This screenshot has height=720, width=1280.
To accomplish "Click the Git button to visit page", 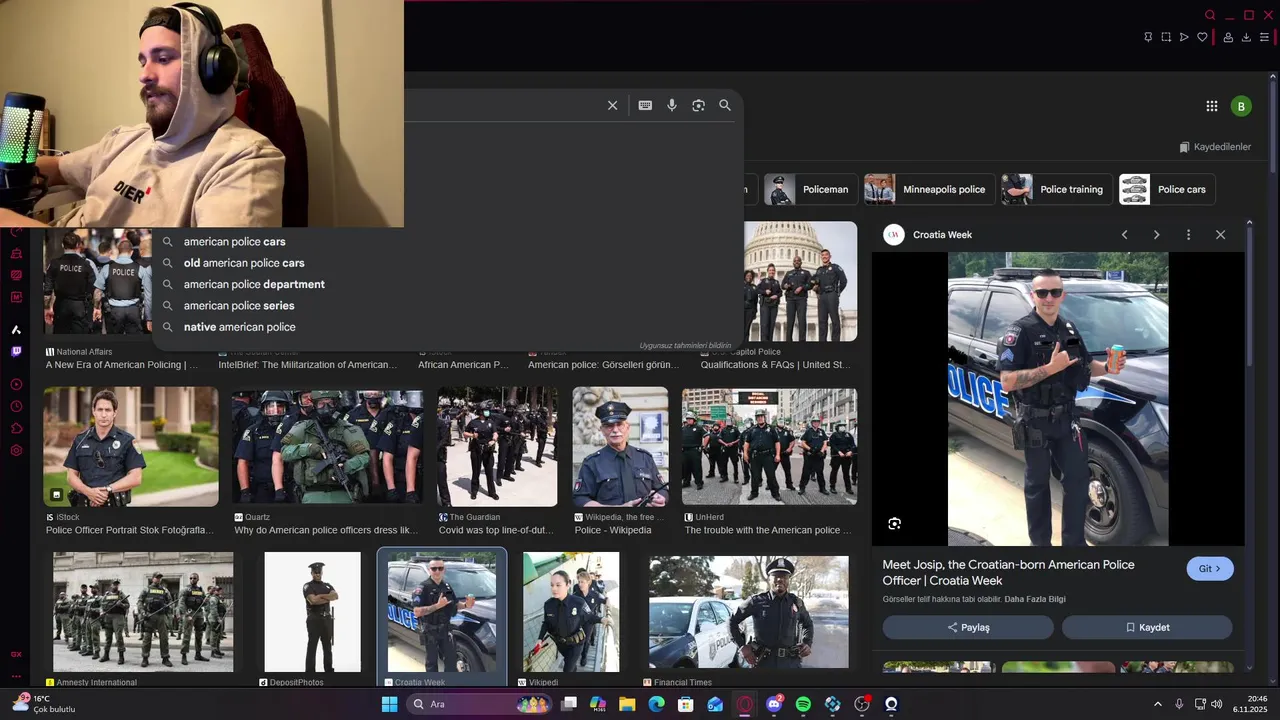I will 1210,569.
